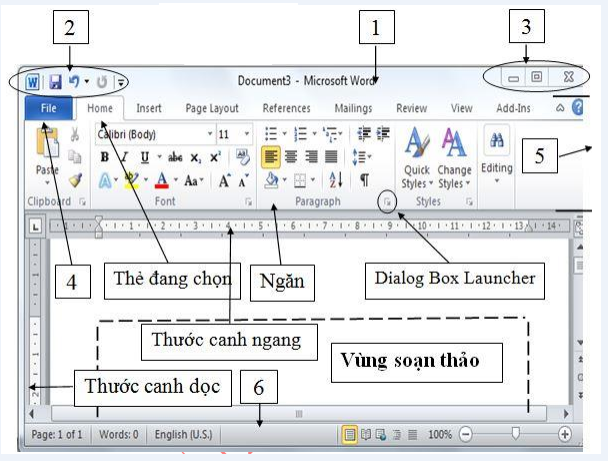Click the Copy icon

click(74, 157)
